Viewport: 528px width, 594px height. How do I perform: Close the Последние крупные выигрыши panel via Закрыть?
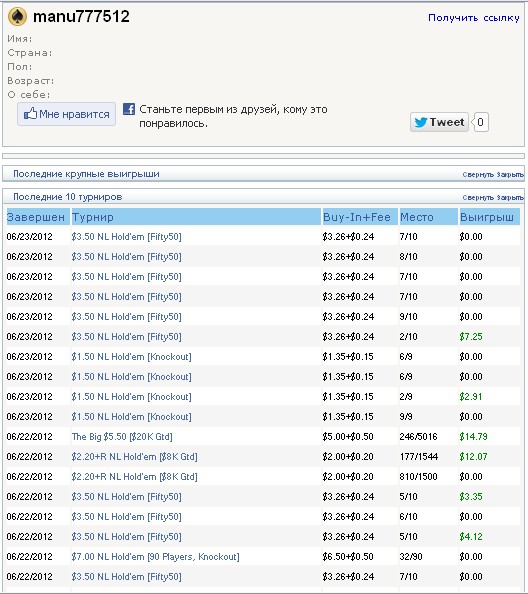pyautogui.click(x=510, y=175)
